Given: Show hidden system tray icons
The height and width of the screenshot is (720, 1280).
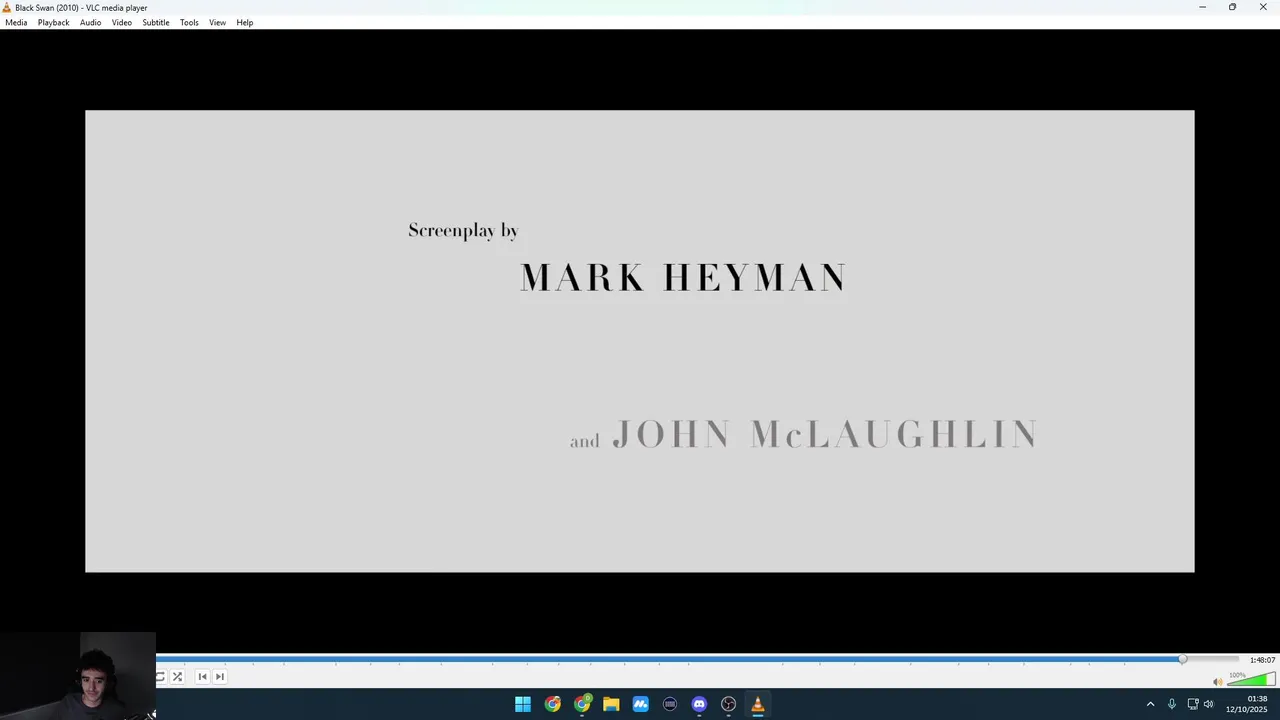Looking at the screenshot, I should 1150,704.
